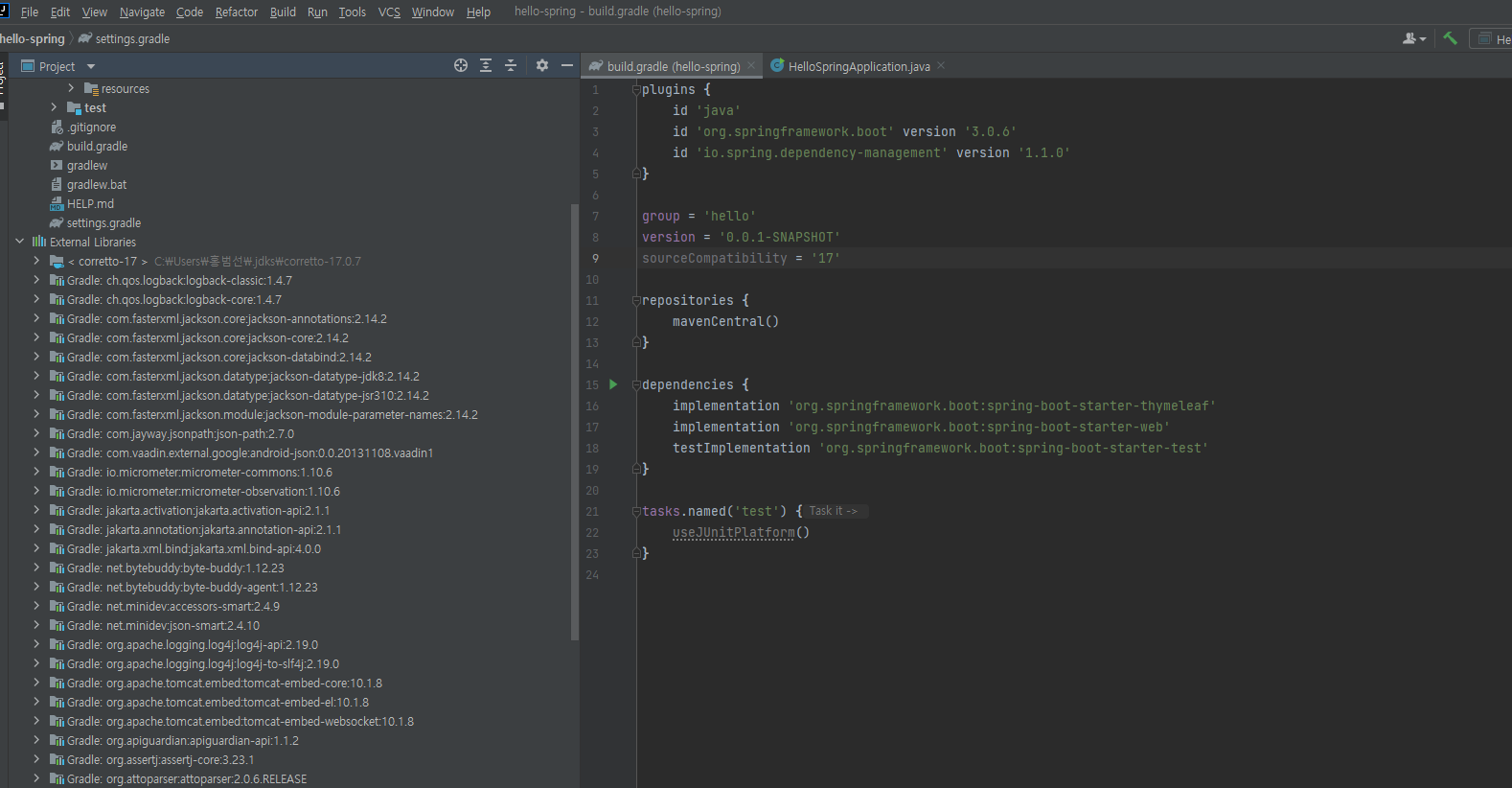1512x788 pixels.
Task: Click the Project panel scrollbar
Action: pos(575,422)
